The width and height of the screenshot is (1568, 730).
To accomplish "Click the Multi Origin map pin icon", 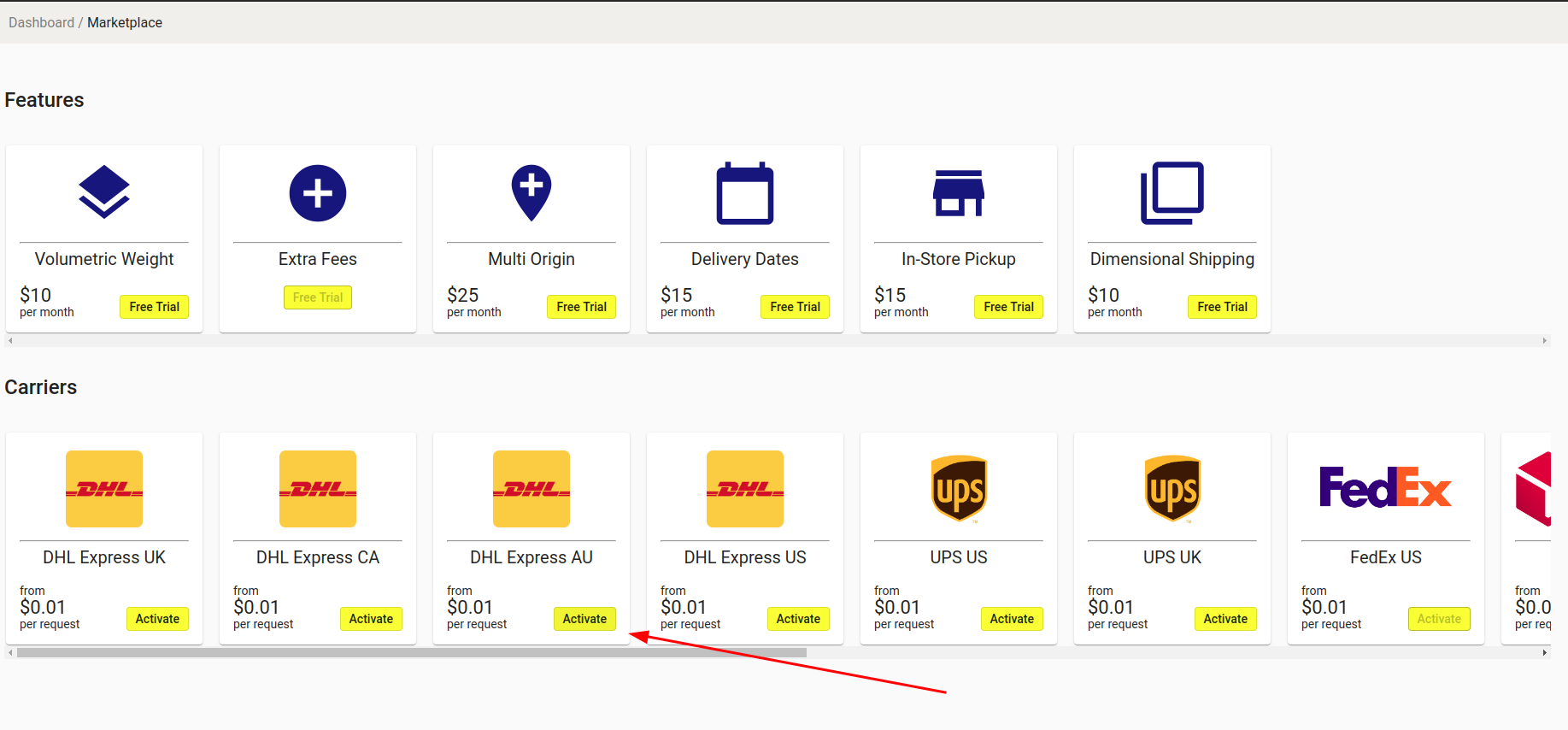I will 531,192.
